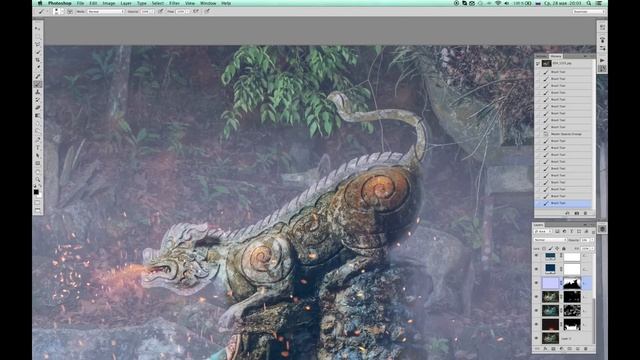Create new adjustment layer icon

click(x=562, y=349)
